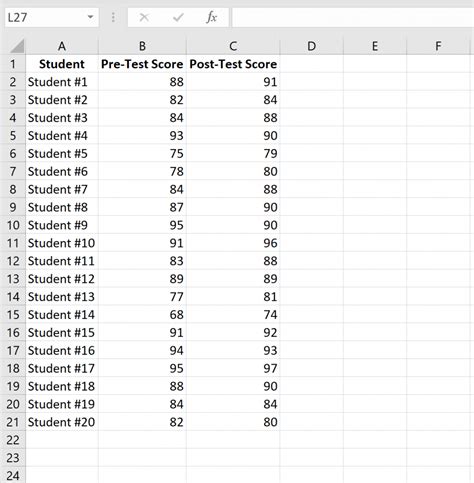Select Student #17's post-test score 97
Viewport: 474px width, 483px height.
point(233,368)
